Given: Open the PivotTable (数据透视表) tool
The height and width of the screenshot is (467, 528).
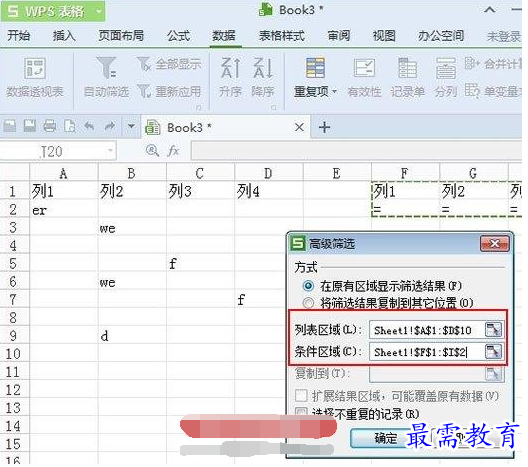Looking at the screenshot, I should click(x=35, y=77).
